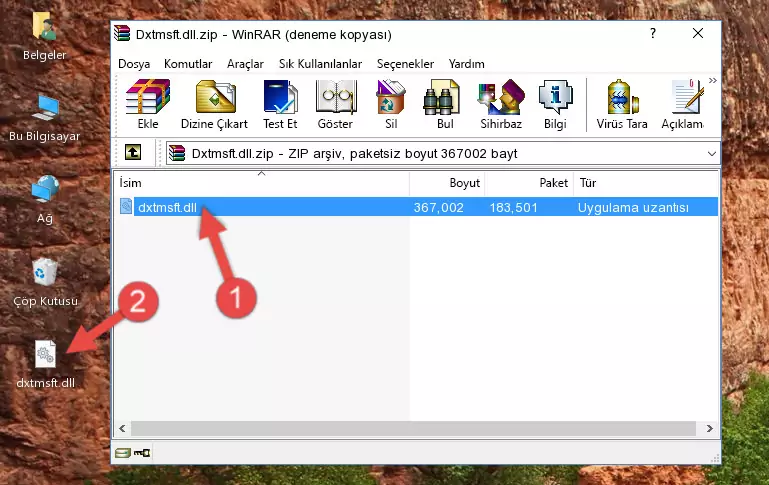Click the Bul (Find) binoculars icon
This screenshot has height=485, width=769.
[441, 97]
